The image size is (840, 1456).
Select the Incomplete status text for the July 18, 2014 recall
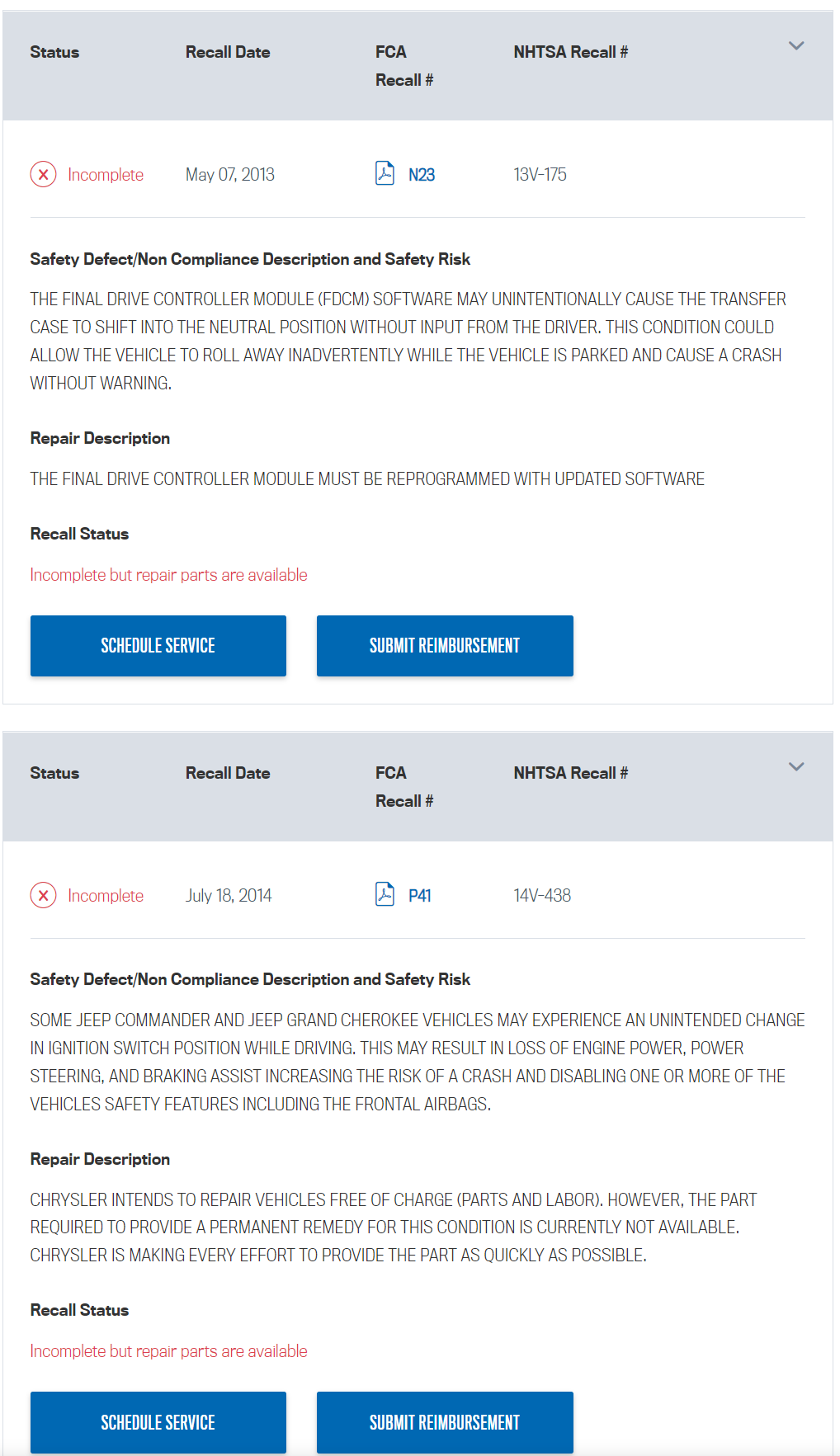106,896
